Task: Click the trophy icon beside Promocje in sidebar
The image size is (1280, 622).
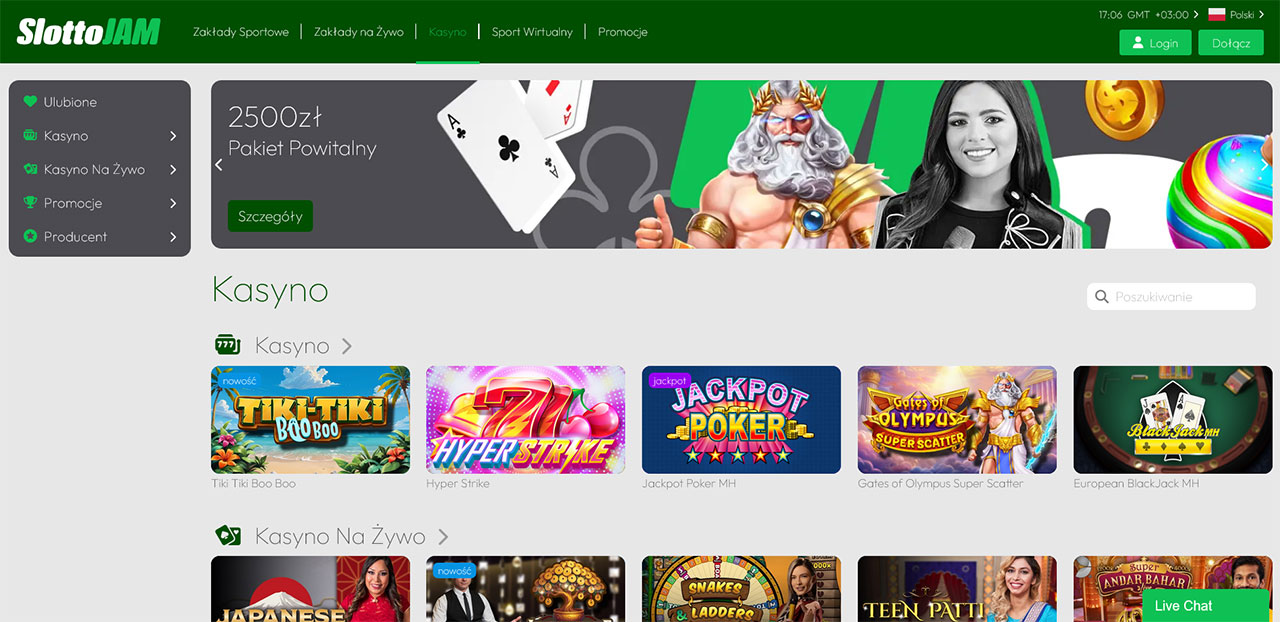Action: (30, 203)
